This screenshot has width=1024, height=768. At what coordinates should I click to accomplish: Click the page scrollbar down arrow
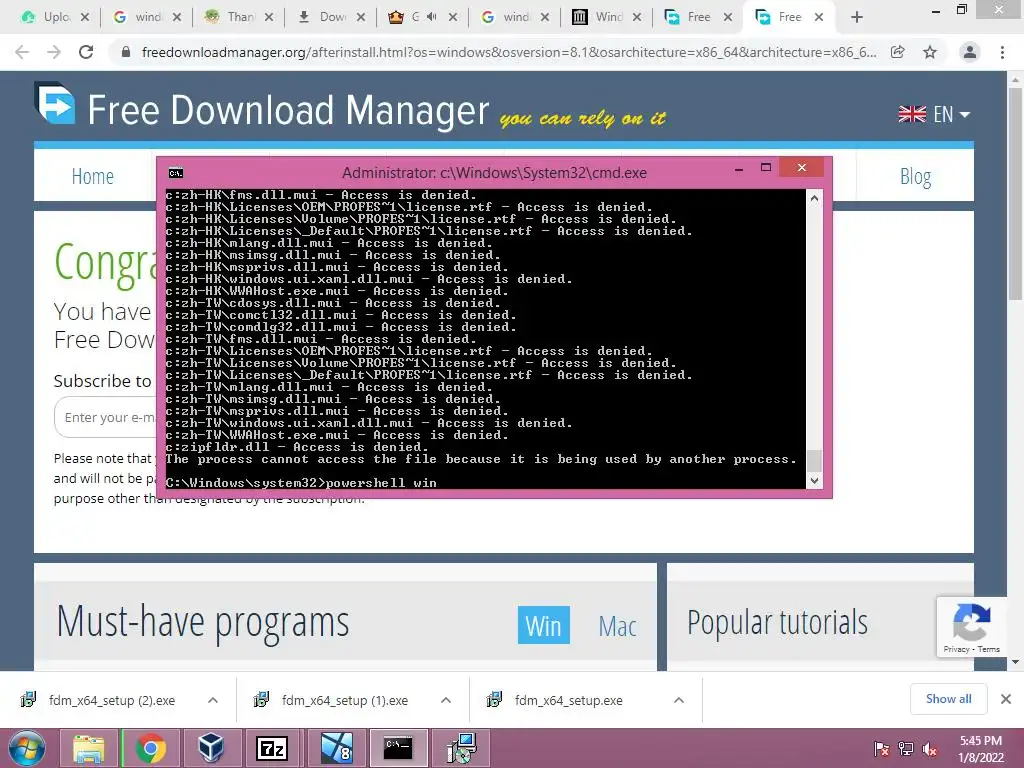1016,662
